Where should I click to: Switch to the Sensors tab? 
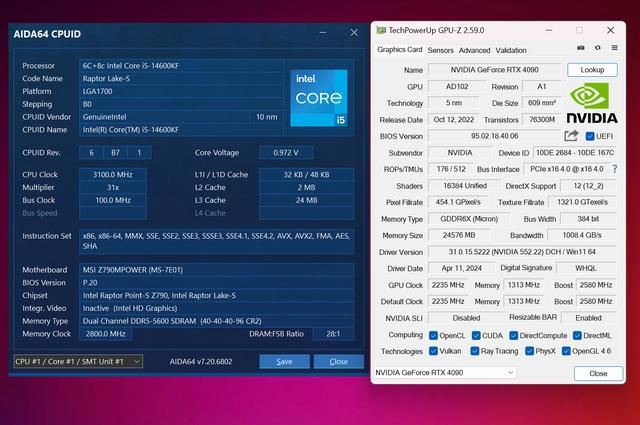click(440, 50)
